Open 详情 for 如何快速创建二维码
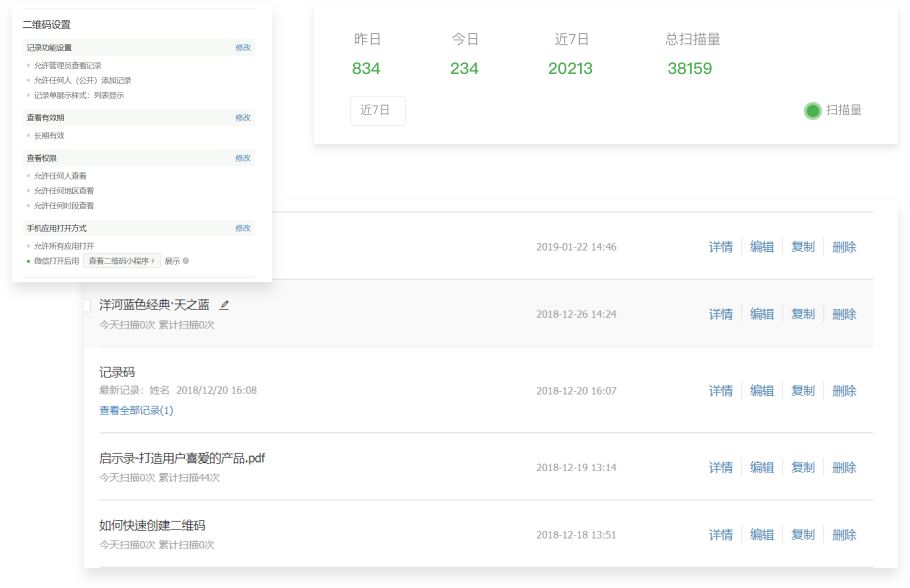 point(721,535)
